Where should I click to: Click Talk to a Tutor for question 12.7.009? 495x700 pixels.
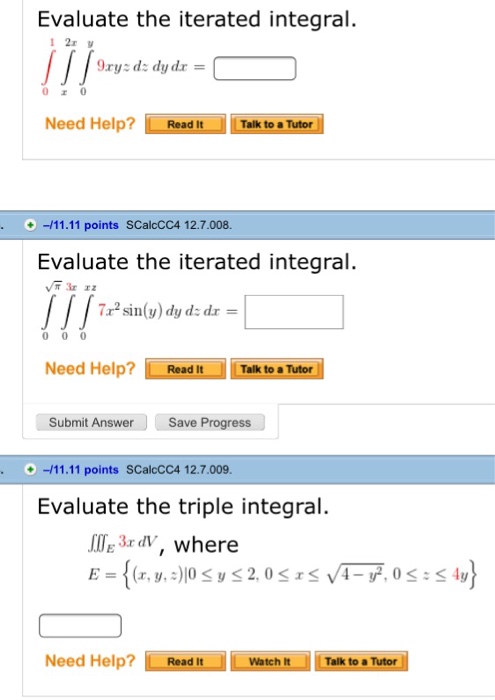click(x=361, y=661)
